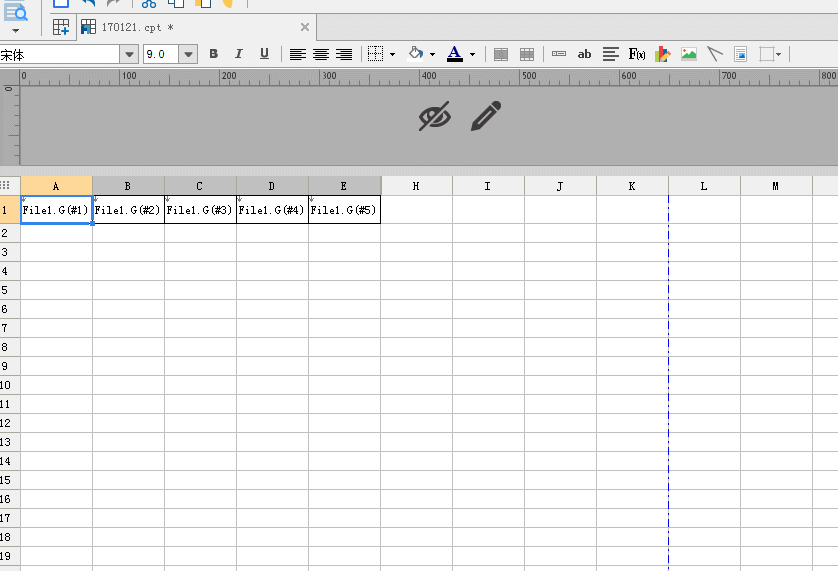Open the insert float element dropdown
Viewport: 838px width, 571px height.
pos(778,55)
